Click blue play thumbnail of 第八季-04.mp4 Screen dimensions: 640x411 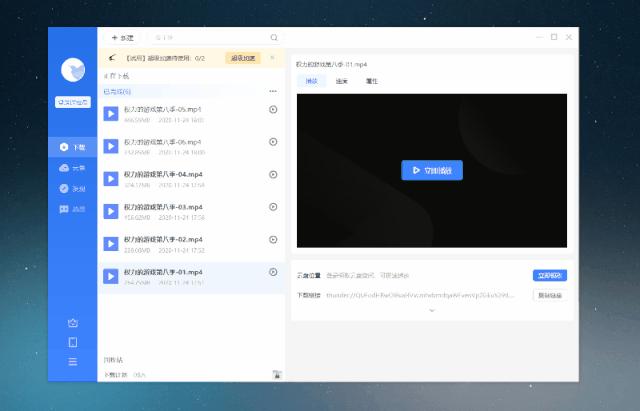[111, 179]
